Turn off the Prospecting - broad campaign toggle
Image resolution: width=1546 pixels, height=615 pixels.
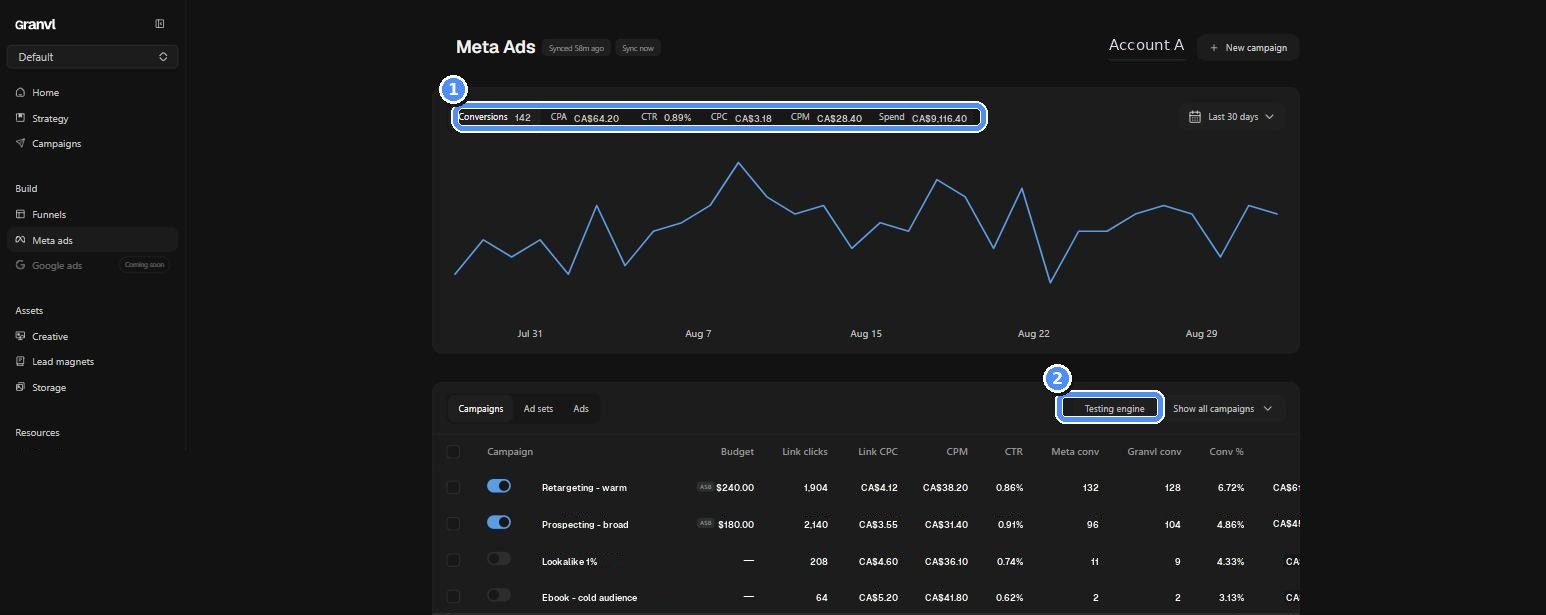(x=499, y=522)
